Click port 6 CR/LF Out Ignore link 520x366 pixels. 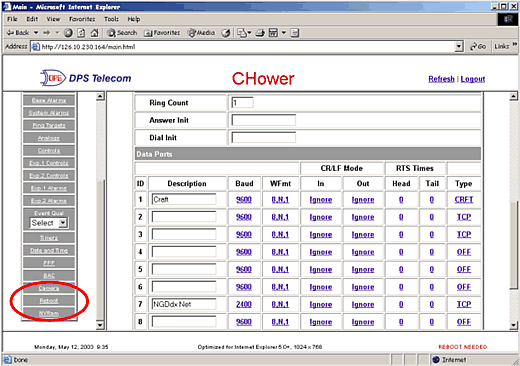click(x=363, y=287)
